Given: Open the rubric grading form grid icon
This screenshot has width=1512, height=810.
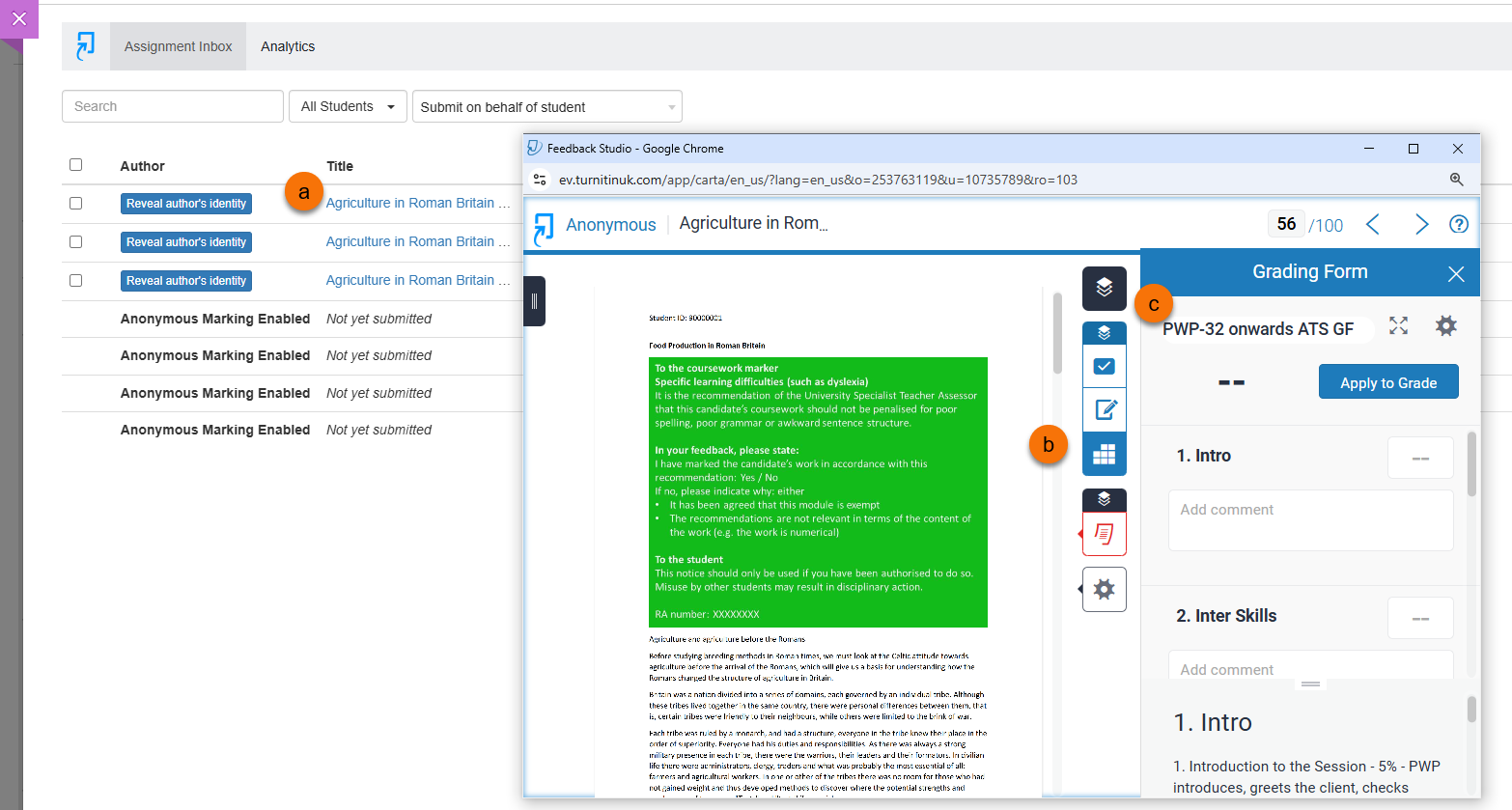Looking at the screenshot, I should pos(1104,454).
